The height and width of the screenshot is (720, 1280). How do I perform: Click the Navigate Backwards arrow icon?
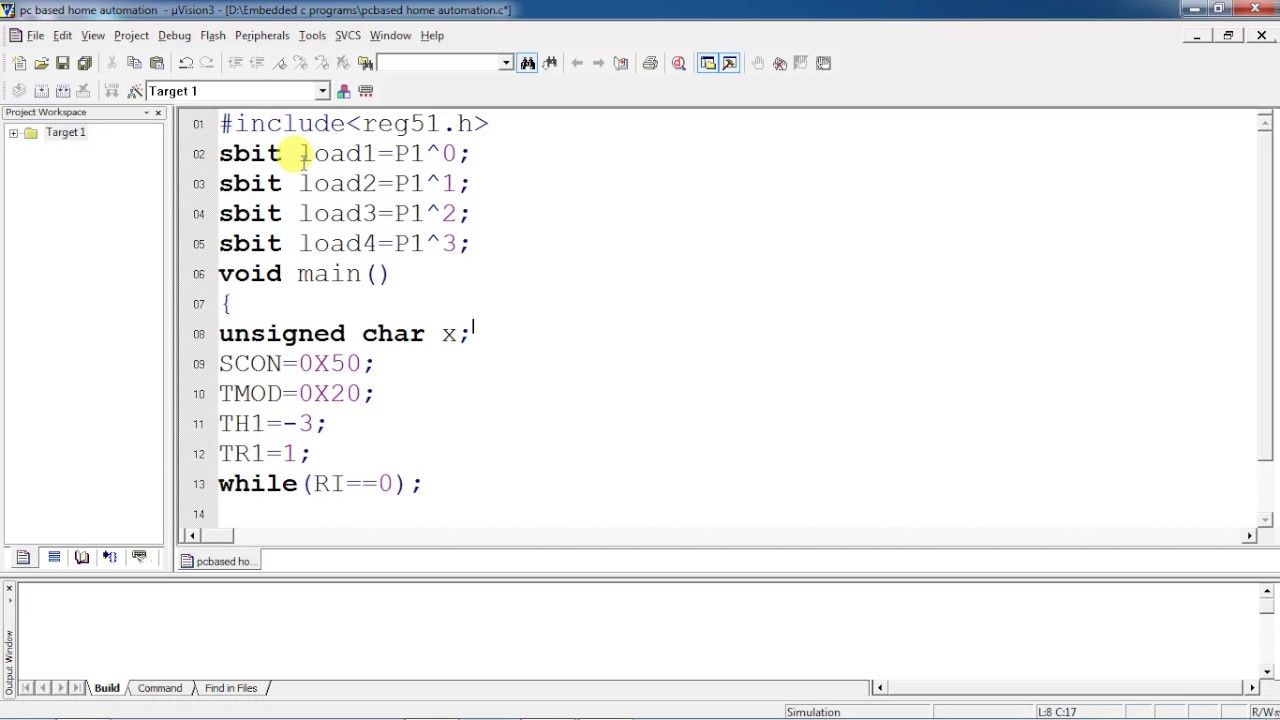577,63
